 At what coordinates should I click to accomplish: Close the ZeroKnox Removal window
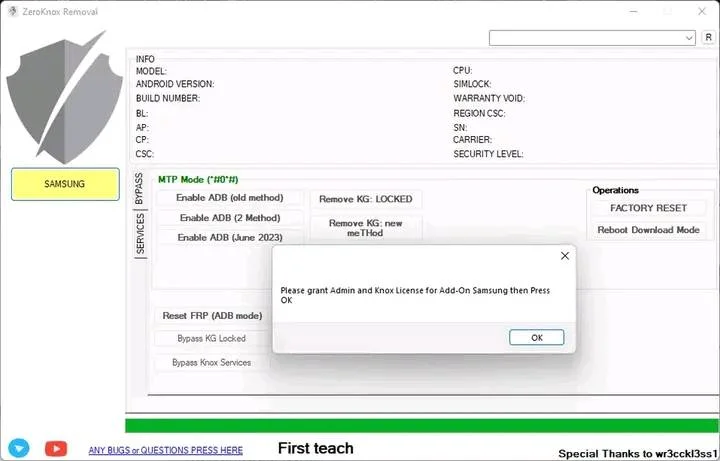tap(702, 11)
